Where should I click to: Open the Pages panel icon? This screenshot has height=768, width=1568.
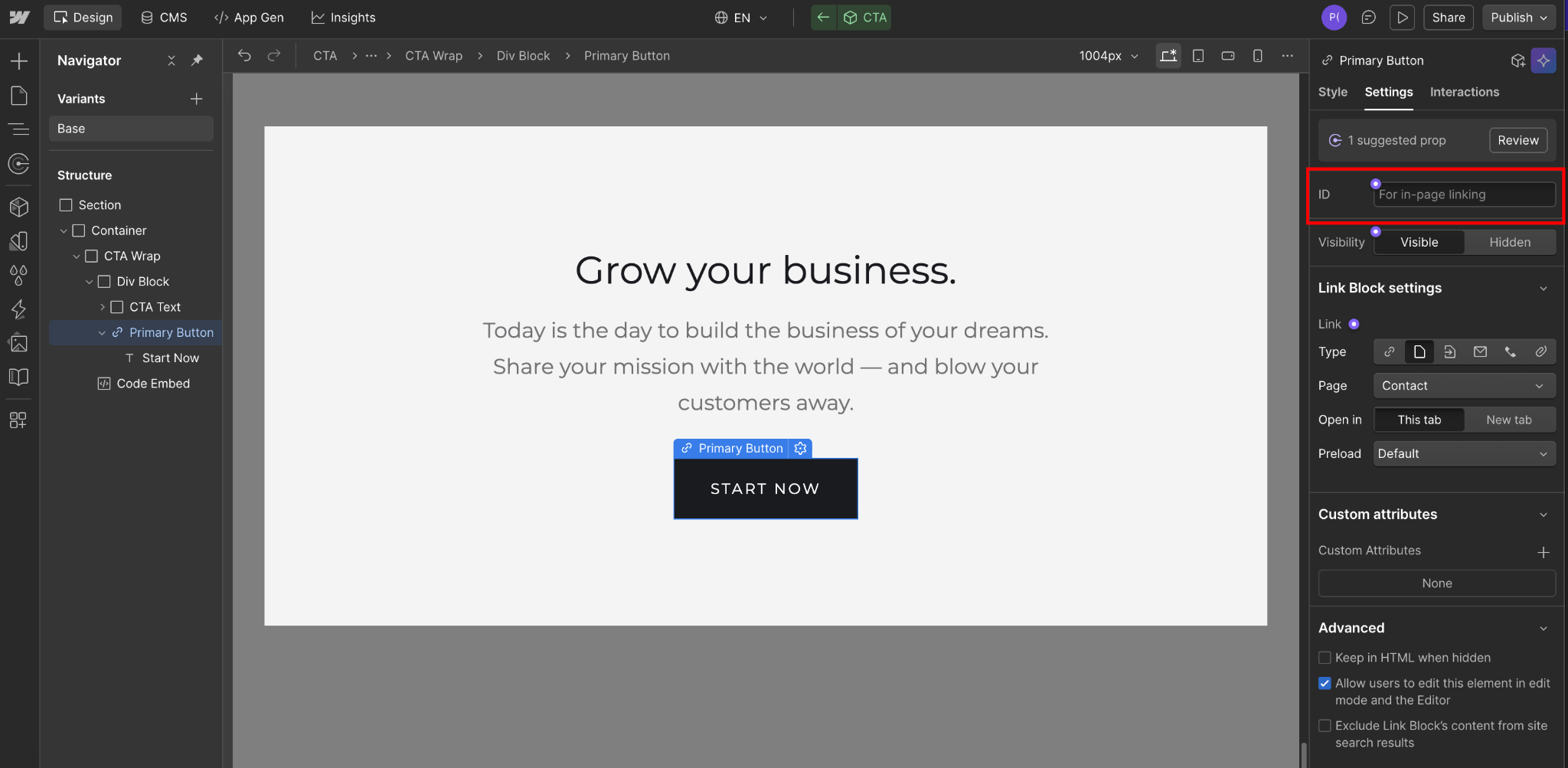coord(19,96)
